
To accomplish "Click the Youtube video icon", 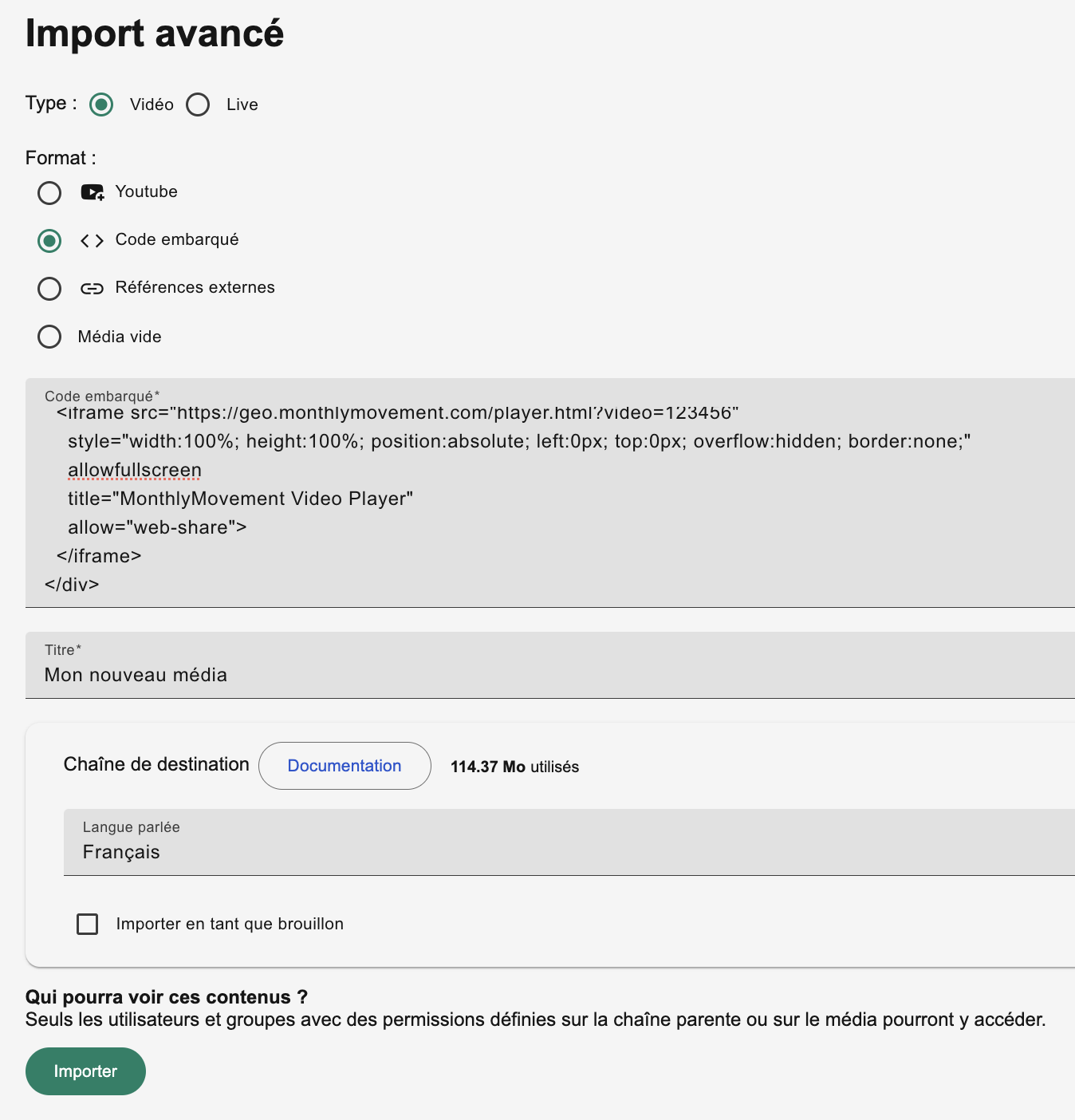I will point(93,192).
